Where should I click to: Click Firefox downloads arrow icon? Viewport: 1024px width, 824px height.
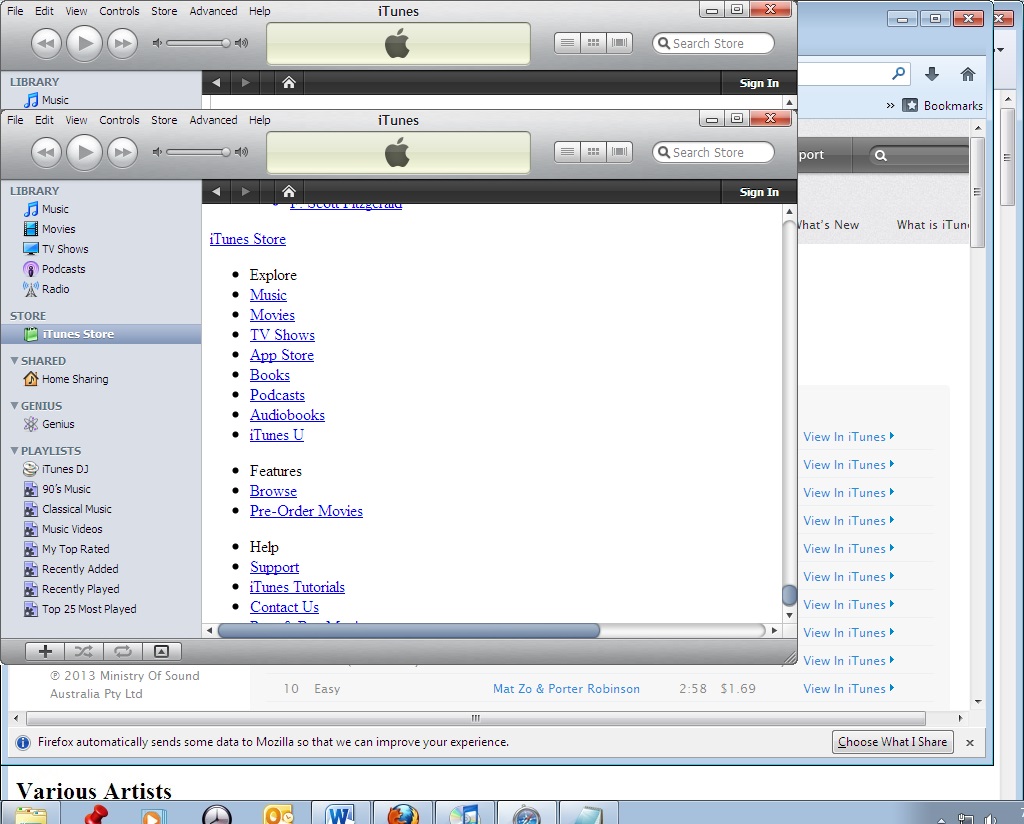(x=932, y=74)
